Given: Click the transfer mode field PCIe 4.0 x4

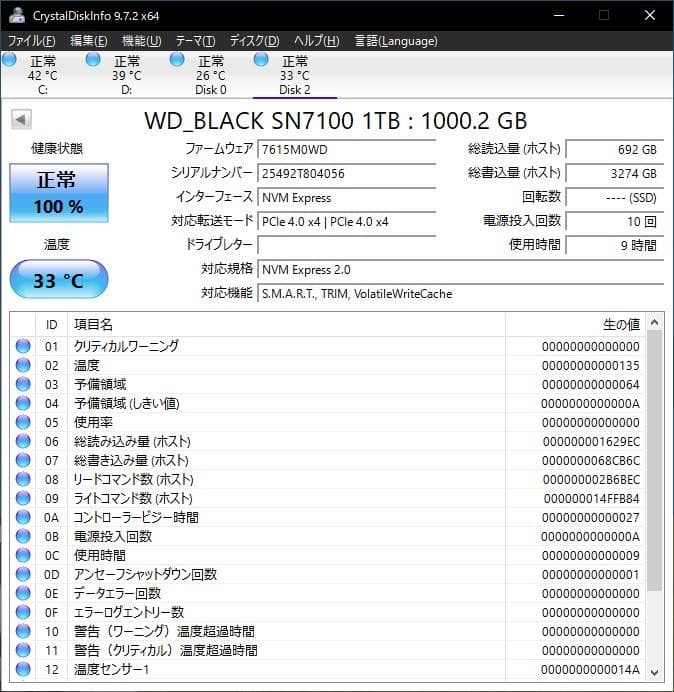Looking at the screenshot, I should click(346, 221).
